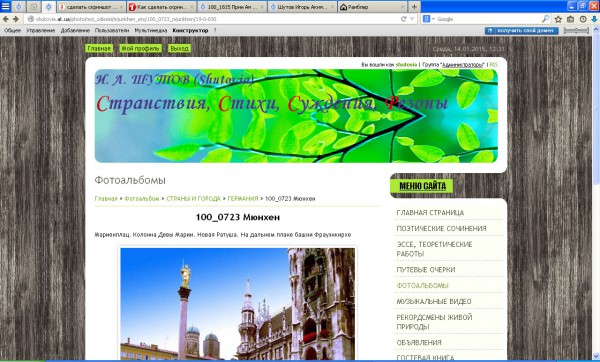The height and width of the screenshot is (362, 600).
Task: Go back with the browser back arrow
Action: 5,19
